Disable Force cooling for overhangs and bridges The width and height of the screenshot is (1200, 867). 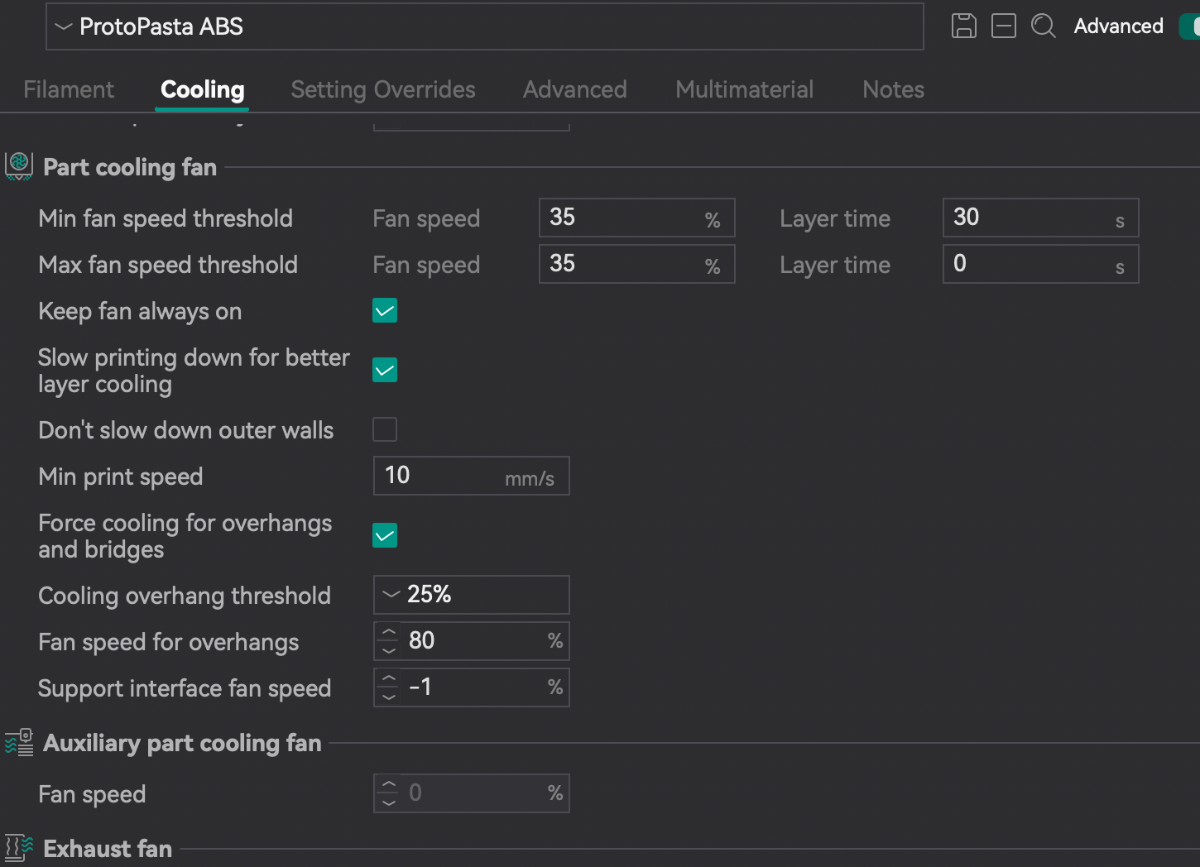(x=385, y=535)
